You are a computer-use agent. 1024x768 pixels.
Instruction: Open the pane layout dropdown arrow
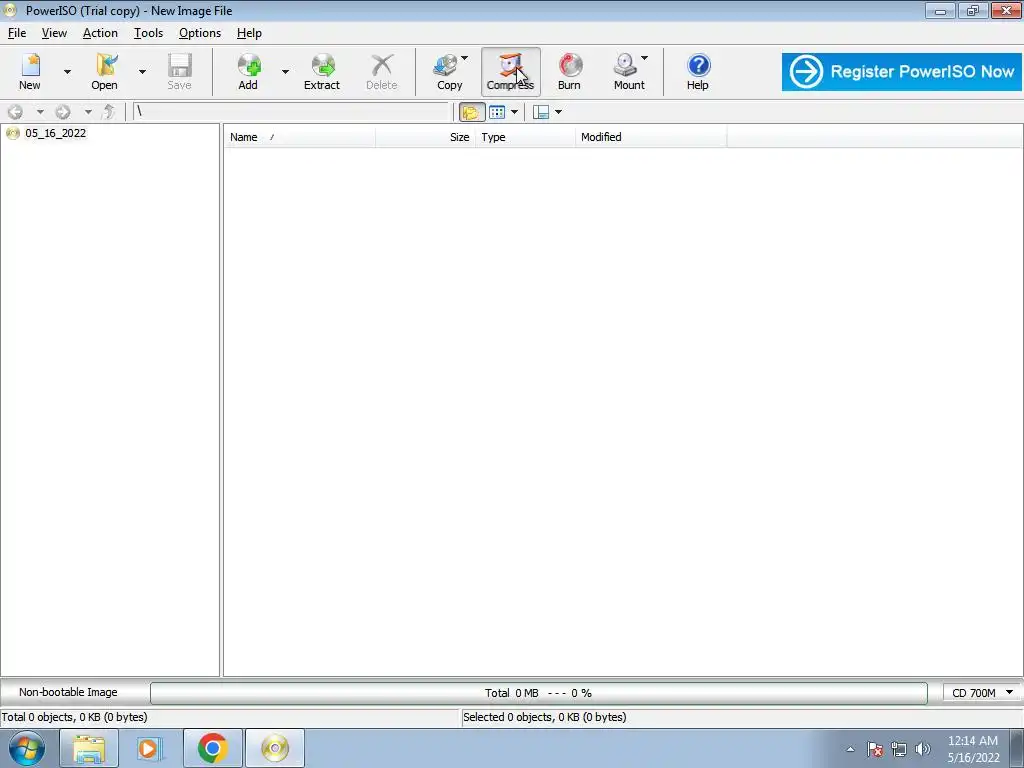point(558,112)
